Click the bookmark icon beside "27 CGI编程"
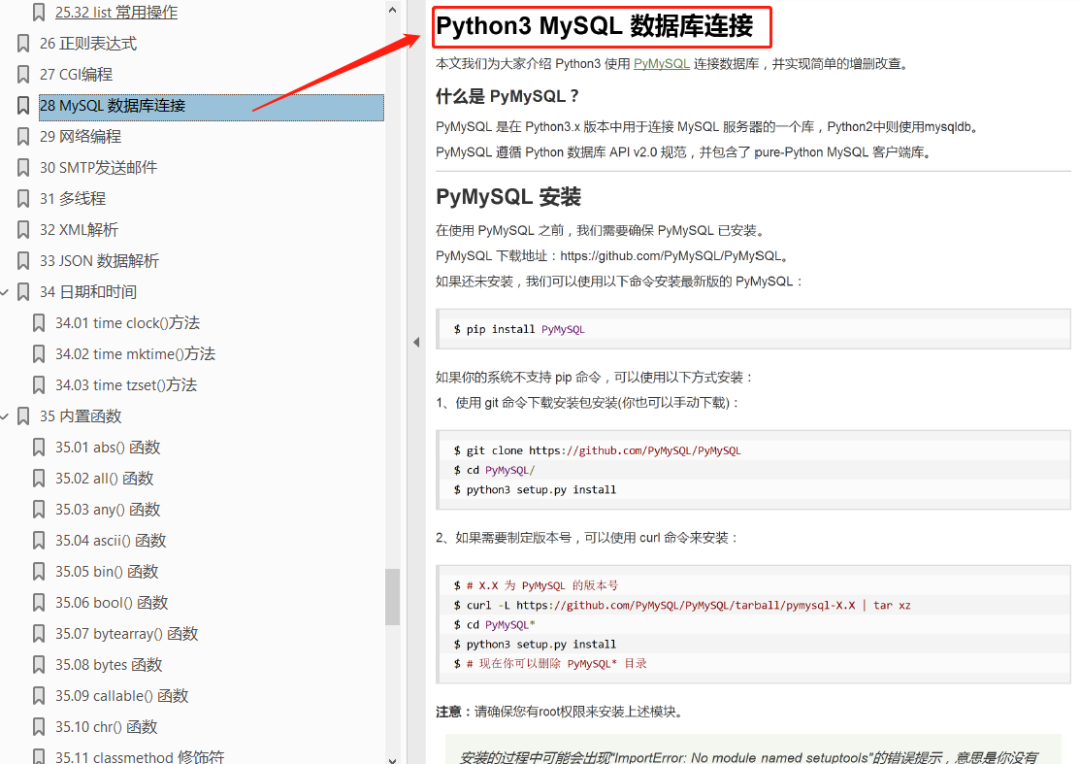The width and height of the screenshot is (1080, 764). pyautogui.click(x=22, y=74)
